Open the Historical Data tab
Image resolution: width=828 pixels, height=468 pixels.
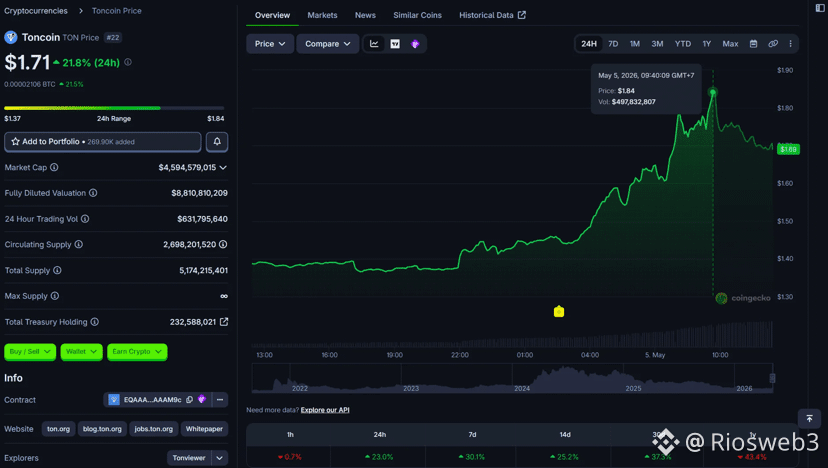pyautogui.click(x=492, y=15)
